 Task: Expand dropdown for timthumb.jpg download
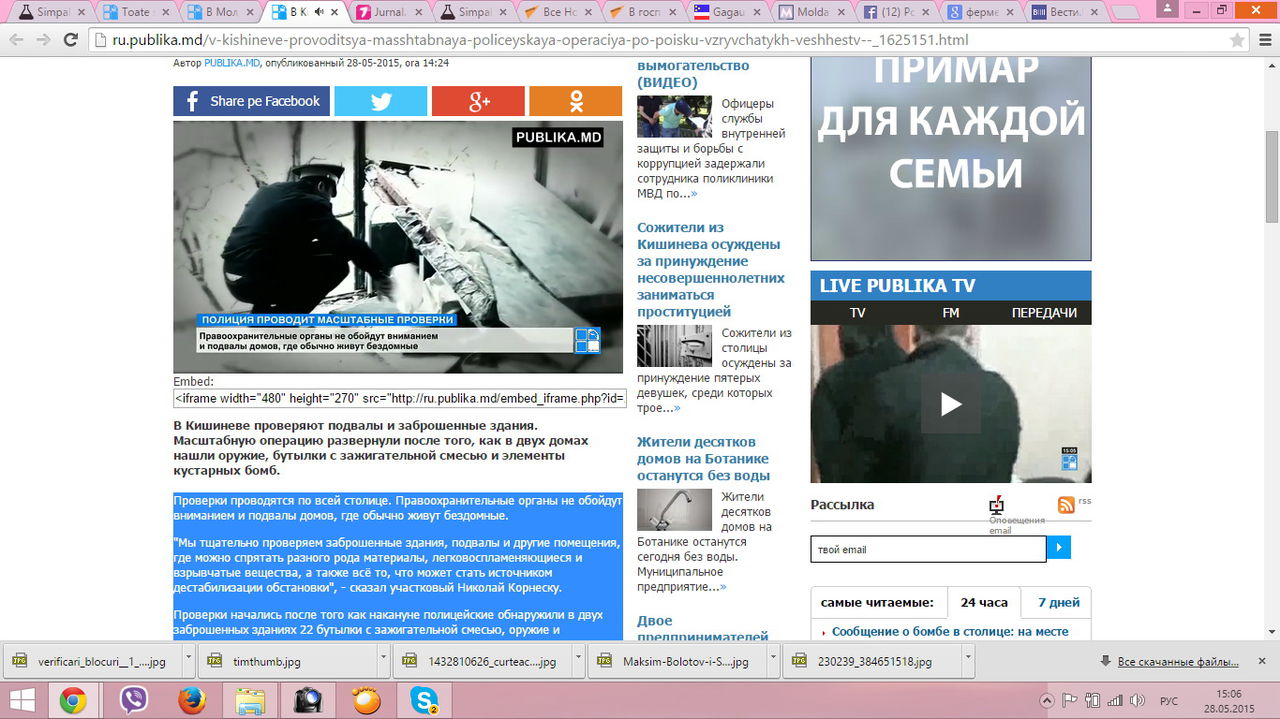click(383, 661)
